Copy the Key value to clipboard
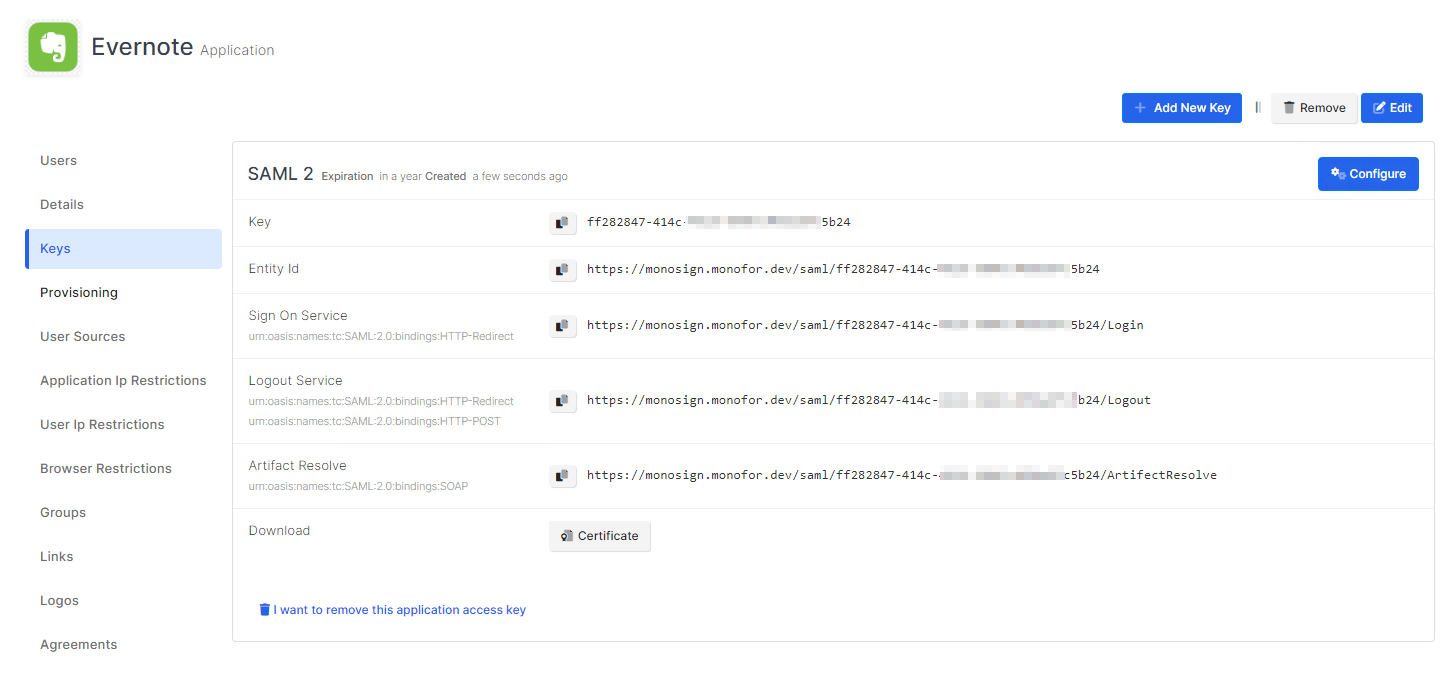 click(x=563, y=222)
